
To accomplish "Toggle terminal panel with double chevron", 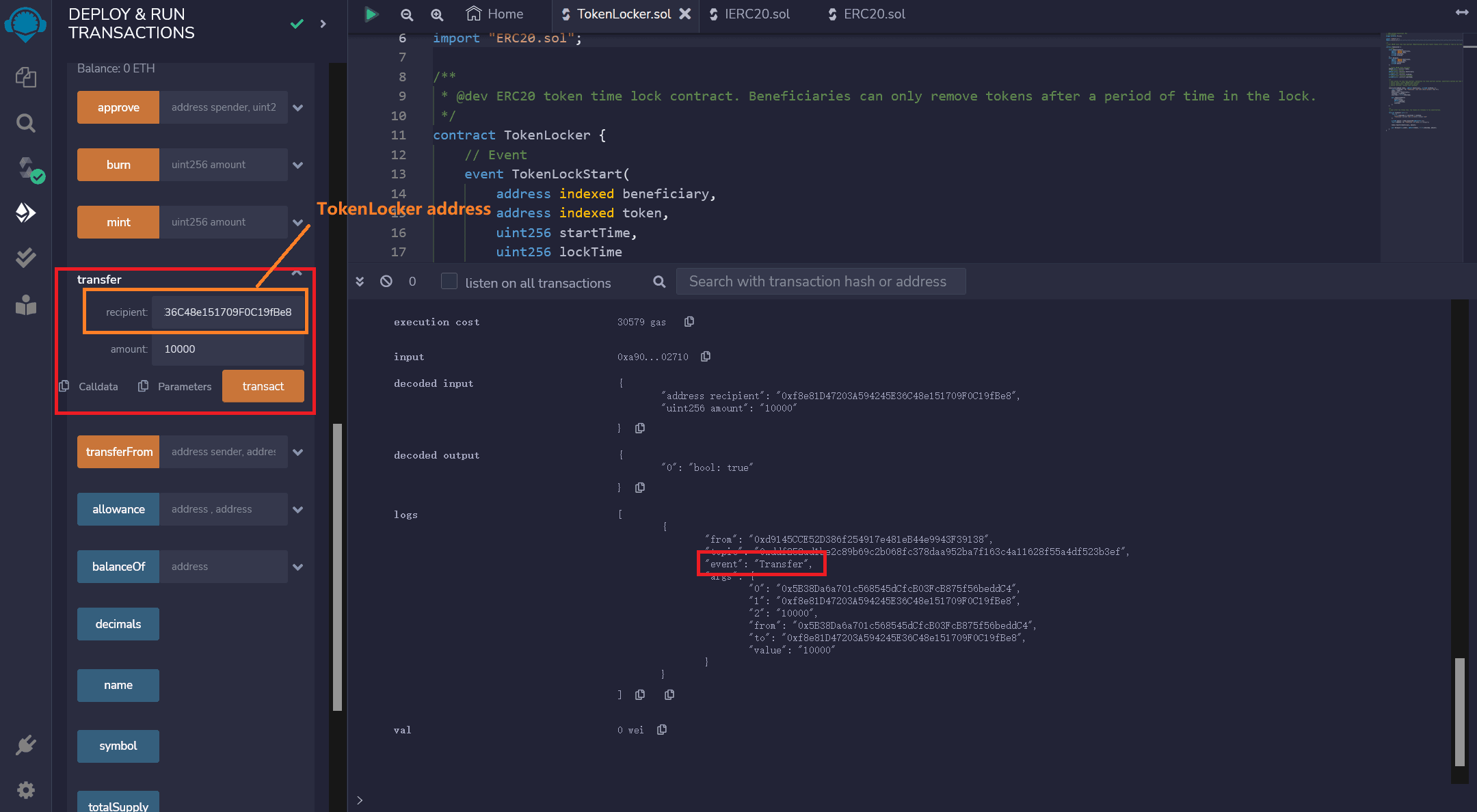I will [360, 282].
